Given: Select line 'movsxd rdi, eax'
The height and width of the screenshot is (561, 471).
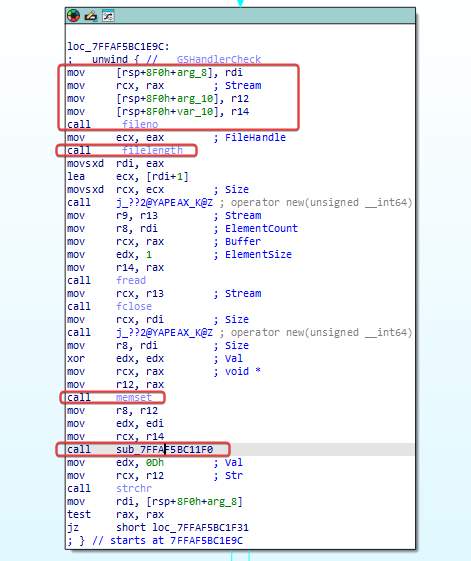Looking at the screenshot, I should [116, 164].
